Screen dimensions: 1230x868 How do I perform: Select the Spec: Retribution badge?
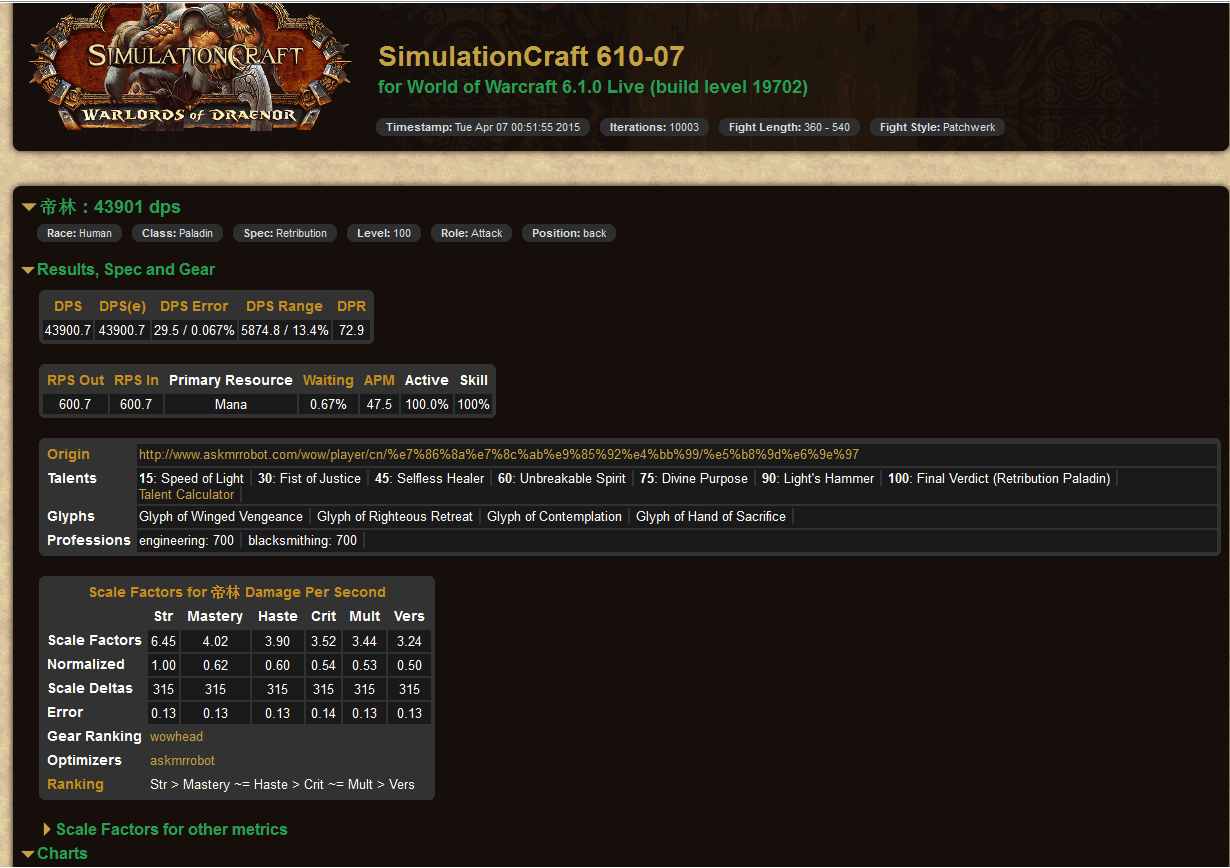pos(285,233)
